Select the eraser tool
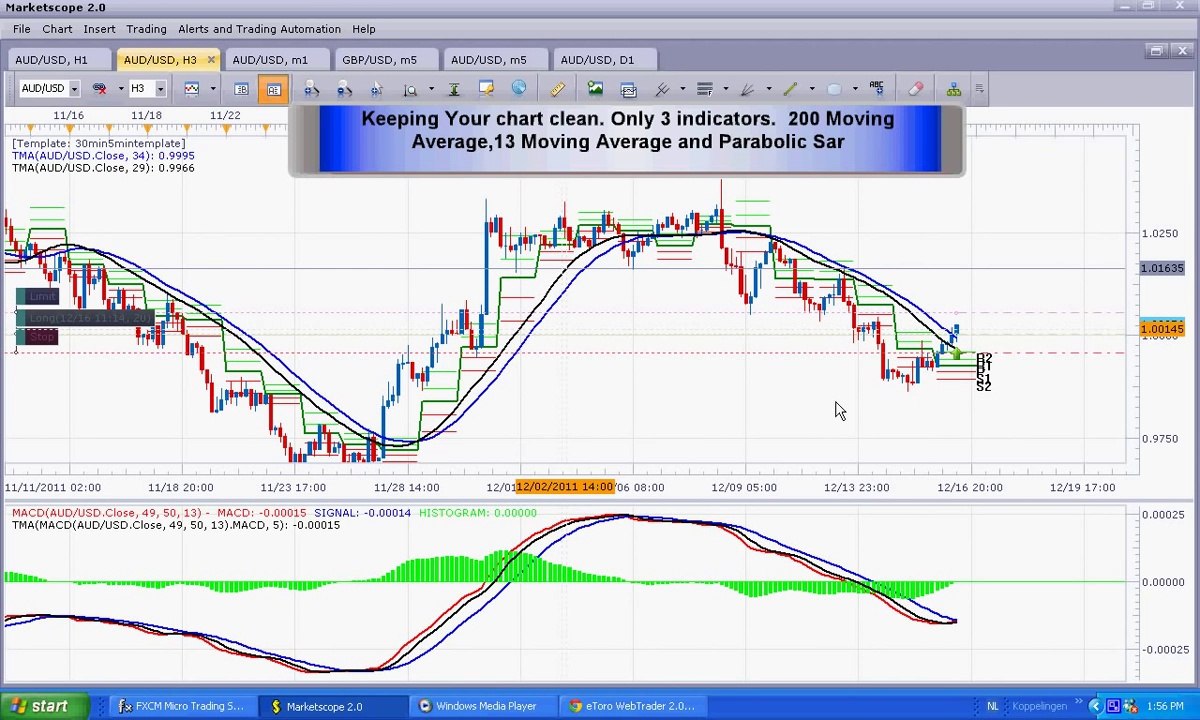 point(916,89)
